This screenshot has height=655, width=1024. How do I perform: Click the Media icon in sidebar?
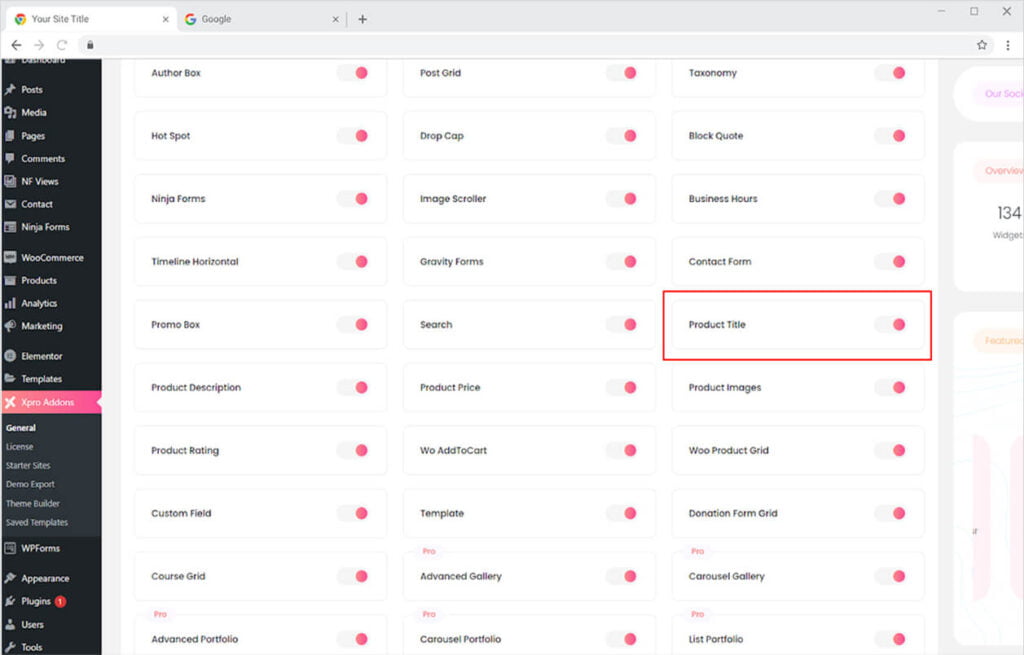point(10,113)
